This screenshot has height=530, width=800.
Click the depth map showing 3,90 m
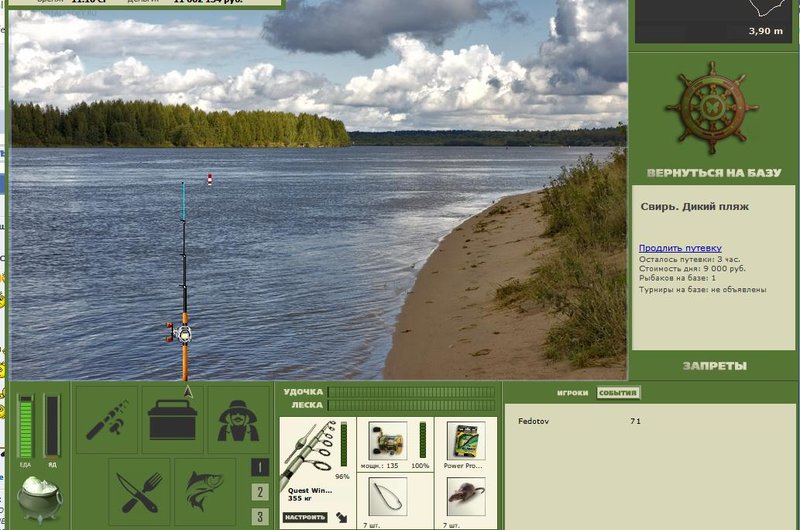point(712,20)
